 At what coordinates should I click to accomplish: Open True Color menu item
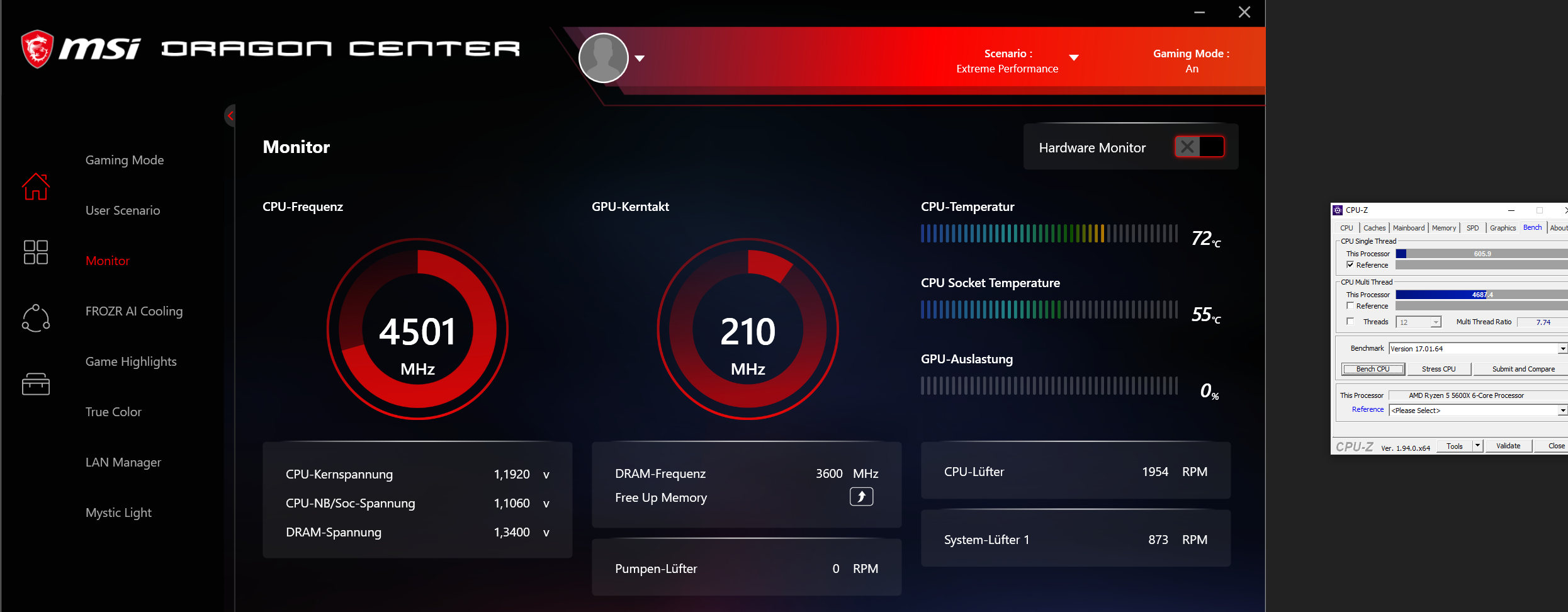pos(113,412)
